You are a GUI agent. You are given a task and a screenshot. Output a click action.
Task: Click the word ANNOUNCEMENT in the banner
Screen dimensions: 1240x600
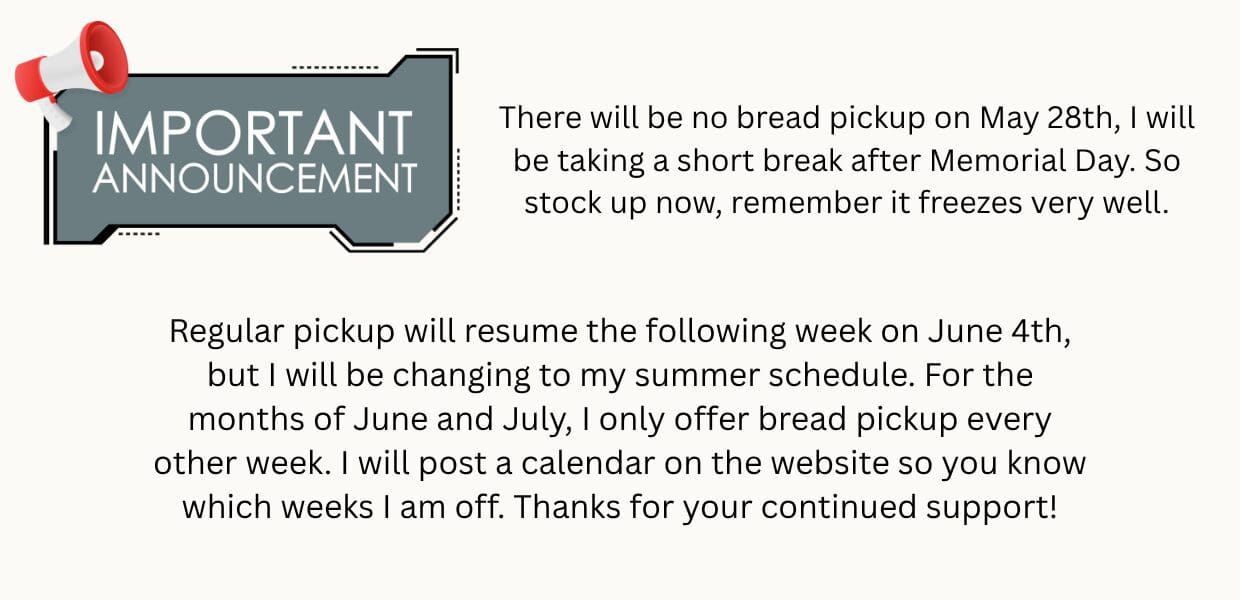pos(255,178)
